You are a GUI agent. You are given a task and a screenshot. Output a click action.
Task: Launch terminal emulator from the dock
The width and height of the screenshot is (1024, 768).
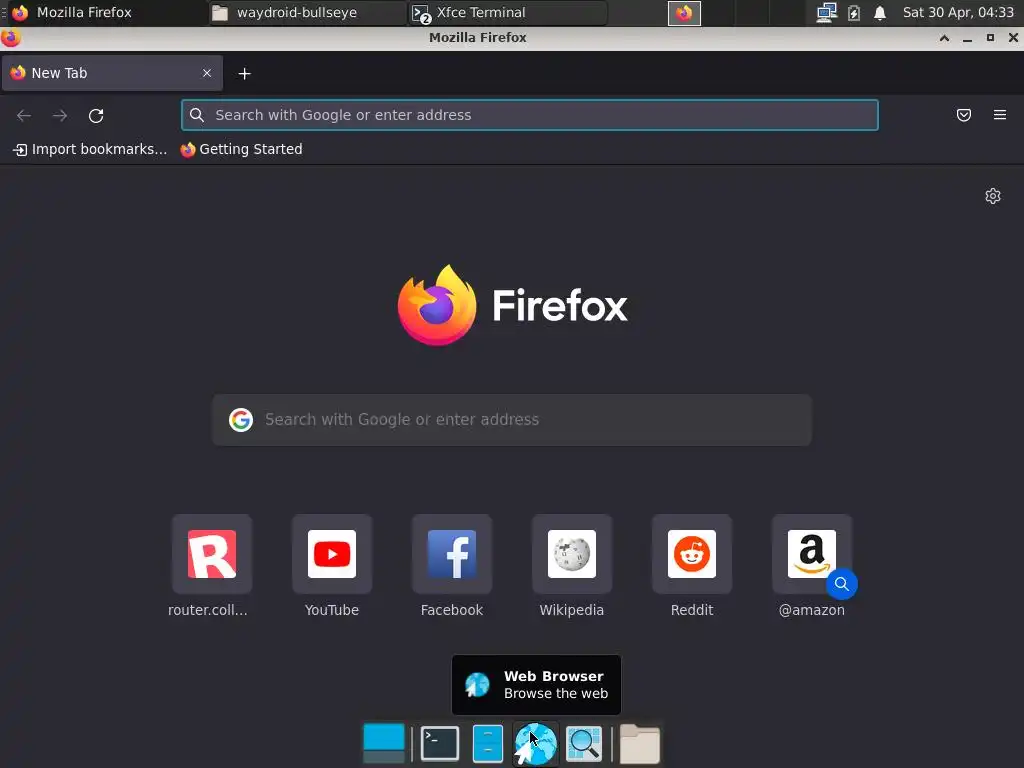(x=440, y=744)
